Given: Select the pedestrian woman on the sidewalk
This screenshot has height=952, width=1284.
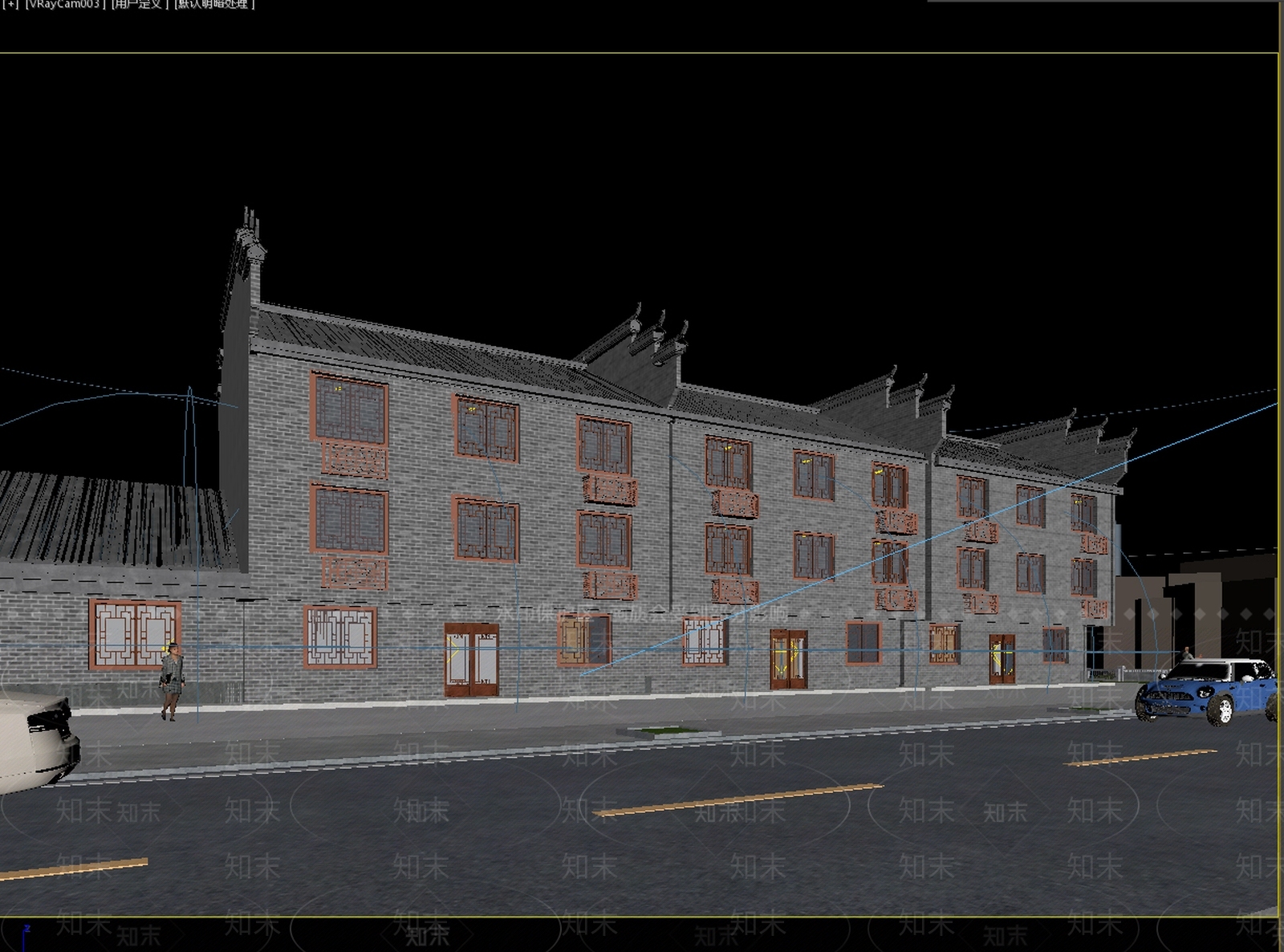Looking at the screenshot, I should (172, 681).
